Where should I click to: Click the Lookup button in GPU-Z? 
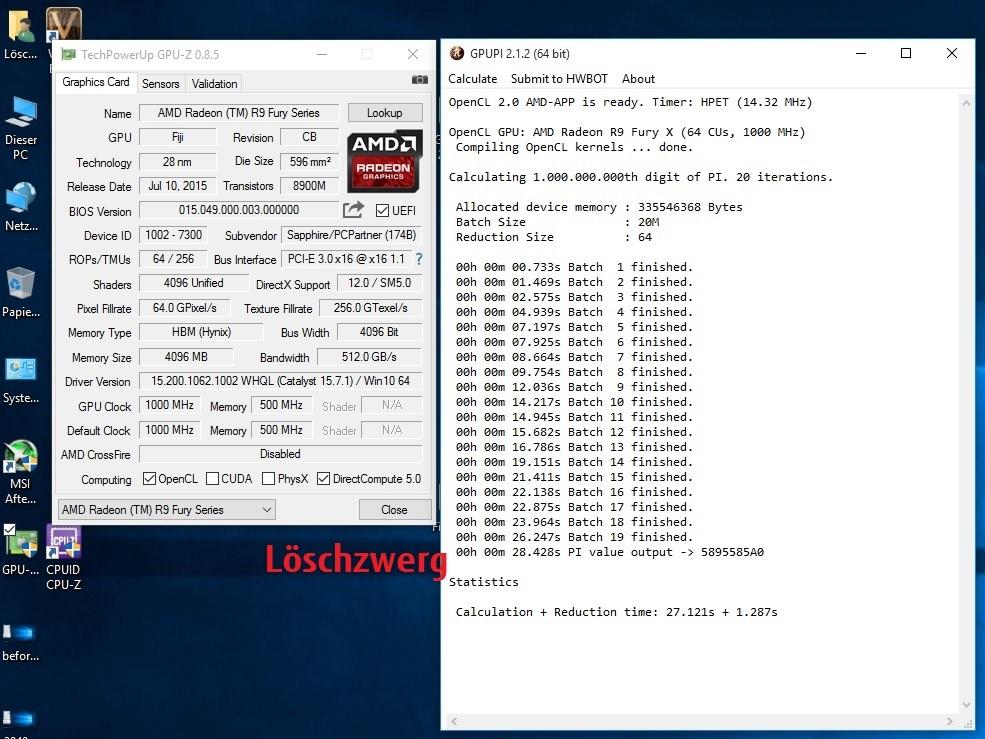pyautogui.click(x=384, y=113)
